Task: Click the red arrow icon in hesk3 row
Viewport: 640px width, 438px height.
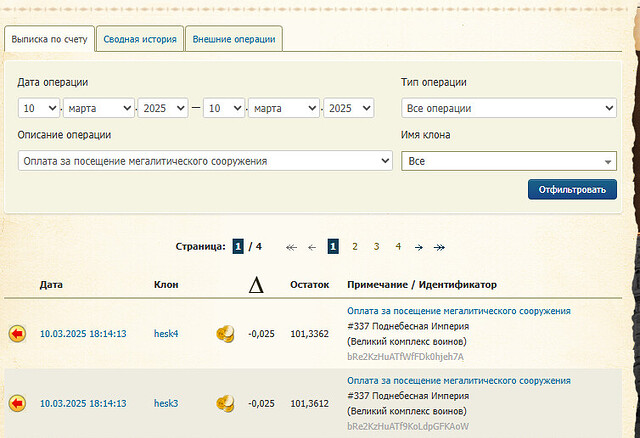Action: pos(16,403)
